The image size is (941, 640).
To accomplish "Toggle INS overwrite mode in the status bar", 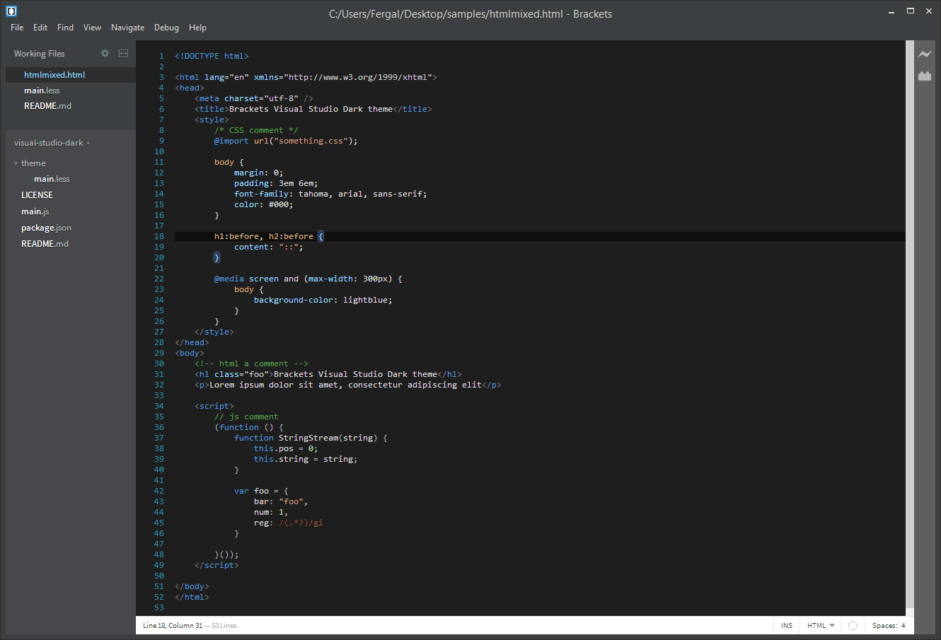I will pos(787,625).
